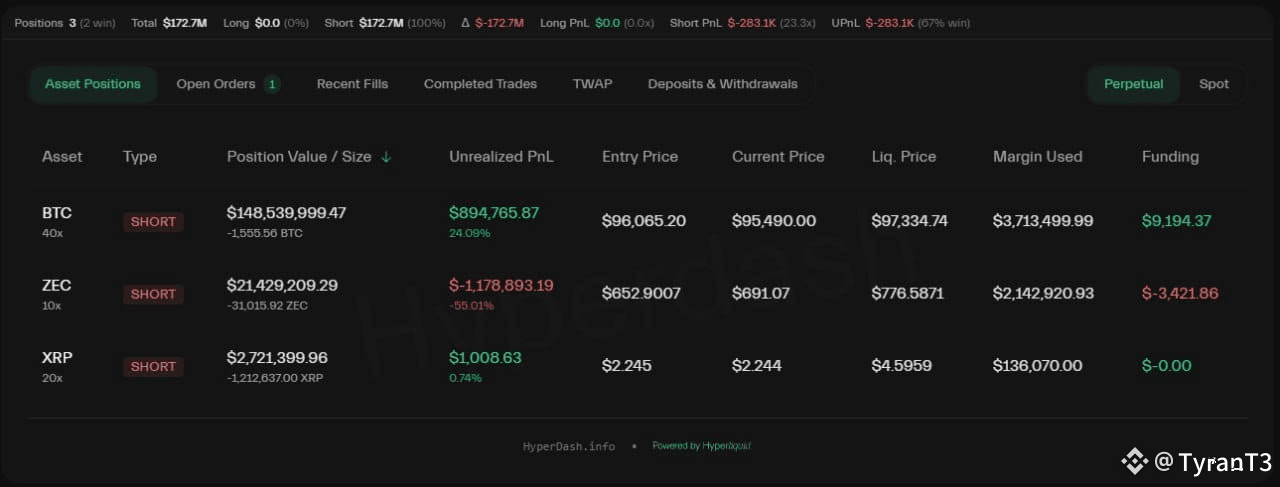
Task: Go to the Completed Trades tab
Action: pos(480,84)
